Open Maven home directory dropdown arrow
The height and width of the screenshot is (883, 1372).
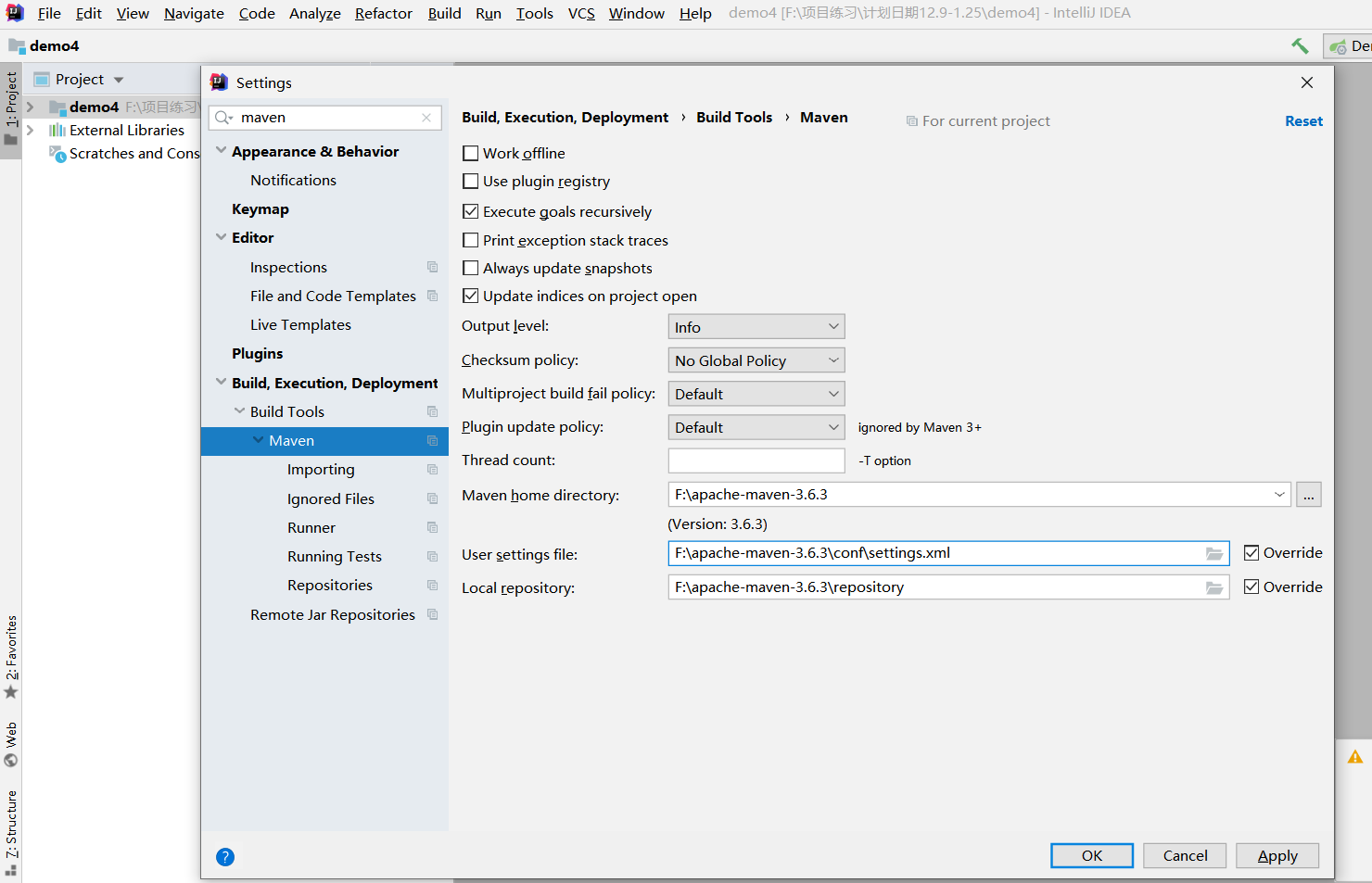(x=1279, y=495)
